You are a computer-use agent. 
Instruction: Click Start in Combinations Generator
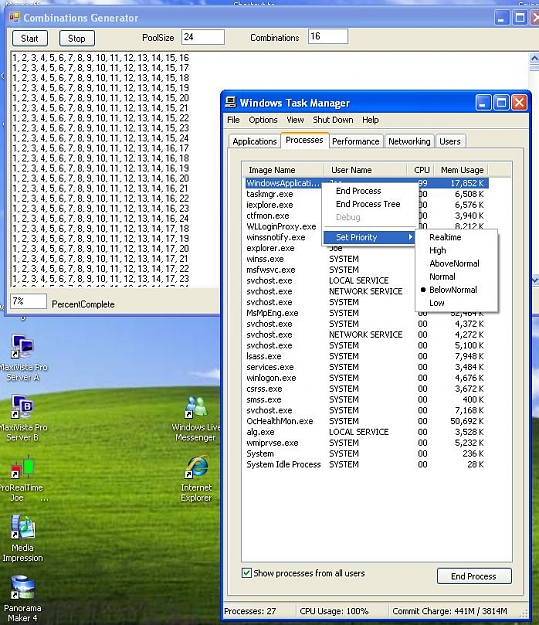point(30,39)
